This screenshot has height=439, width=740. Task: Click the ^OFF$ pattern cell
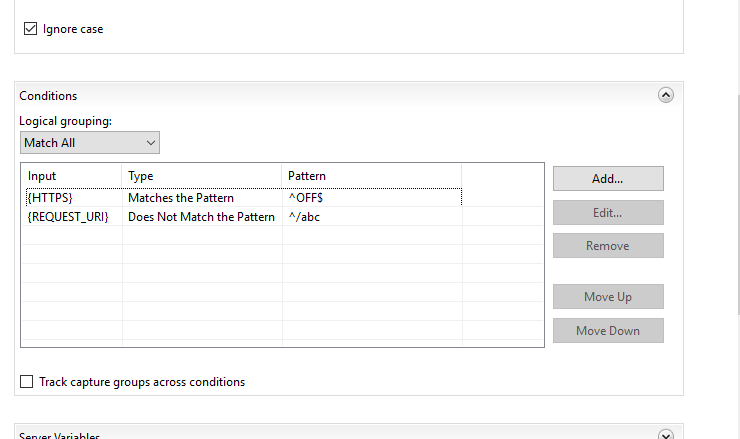[x=306, y=198]
